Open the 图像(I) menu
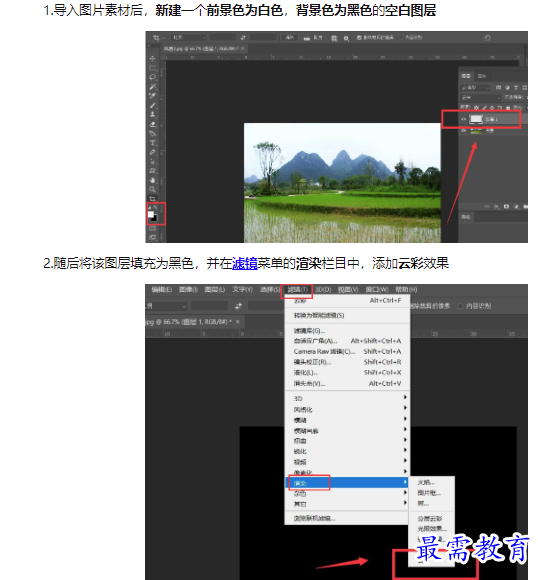538x580 pixels. coord(188,290)
